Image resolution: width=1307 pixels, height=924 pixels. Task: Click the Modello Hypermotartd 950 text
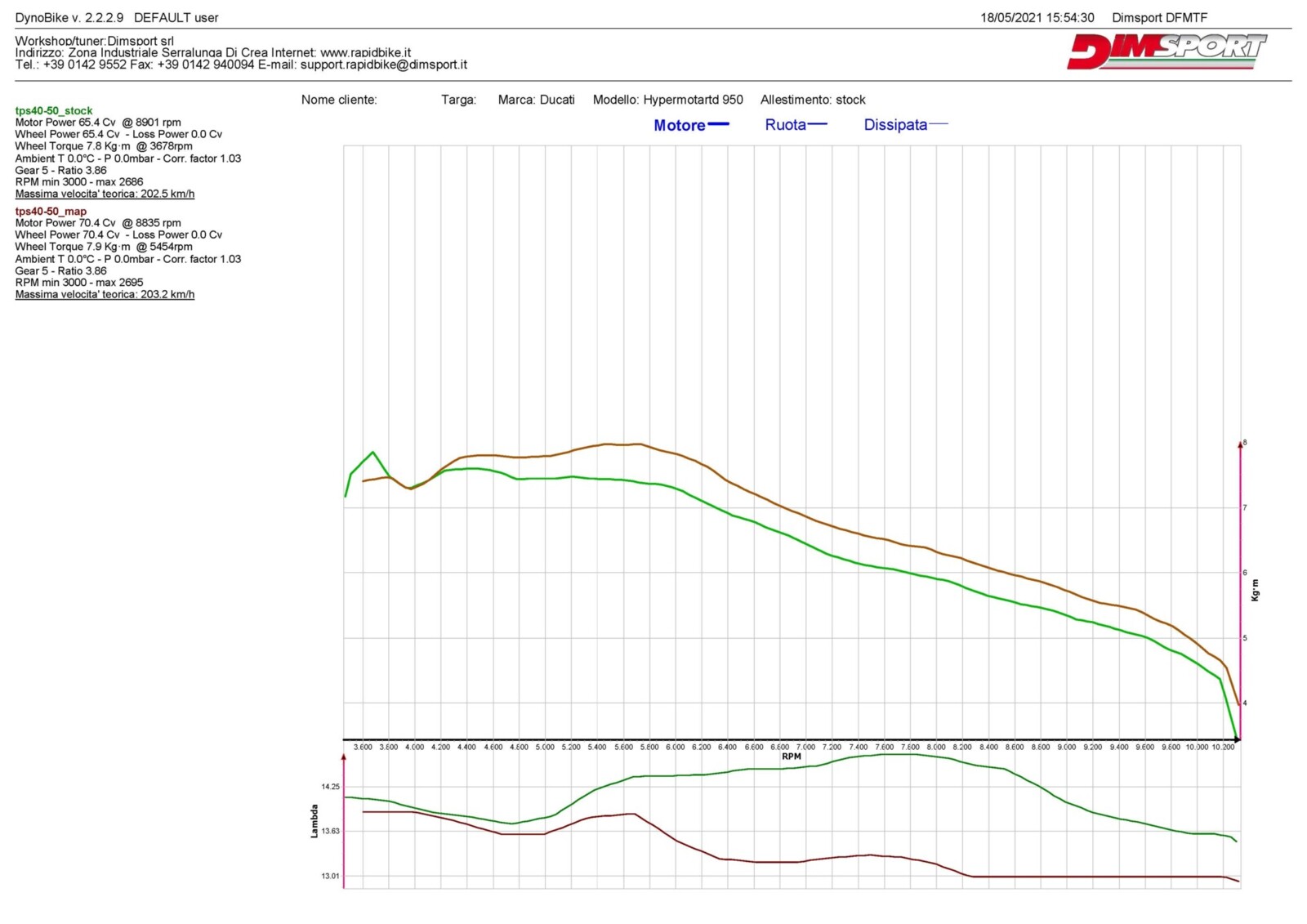coord(667,100)
